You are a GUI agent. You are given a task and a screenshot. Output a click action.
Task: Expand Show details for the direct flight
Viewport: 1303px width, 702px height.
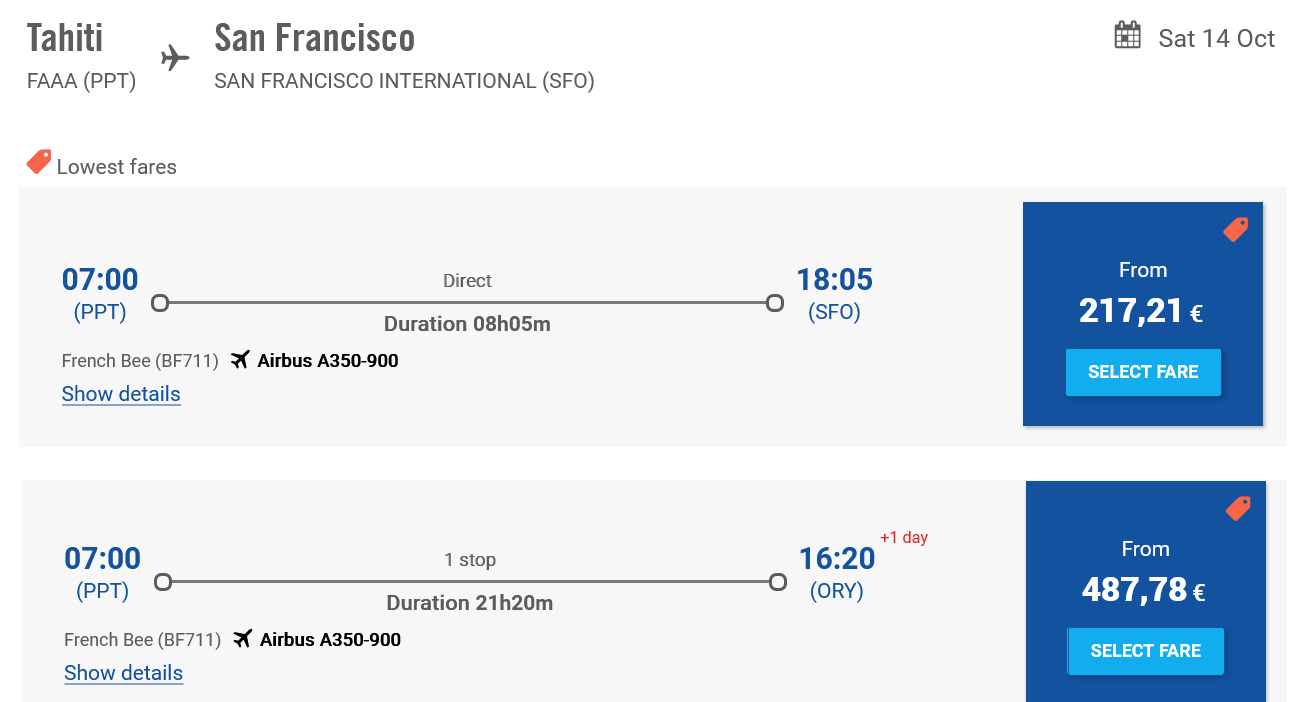click(121, 394)
